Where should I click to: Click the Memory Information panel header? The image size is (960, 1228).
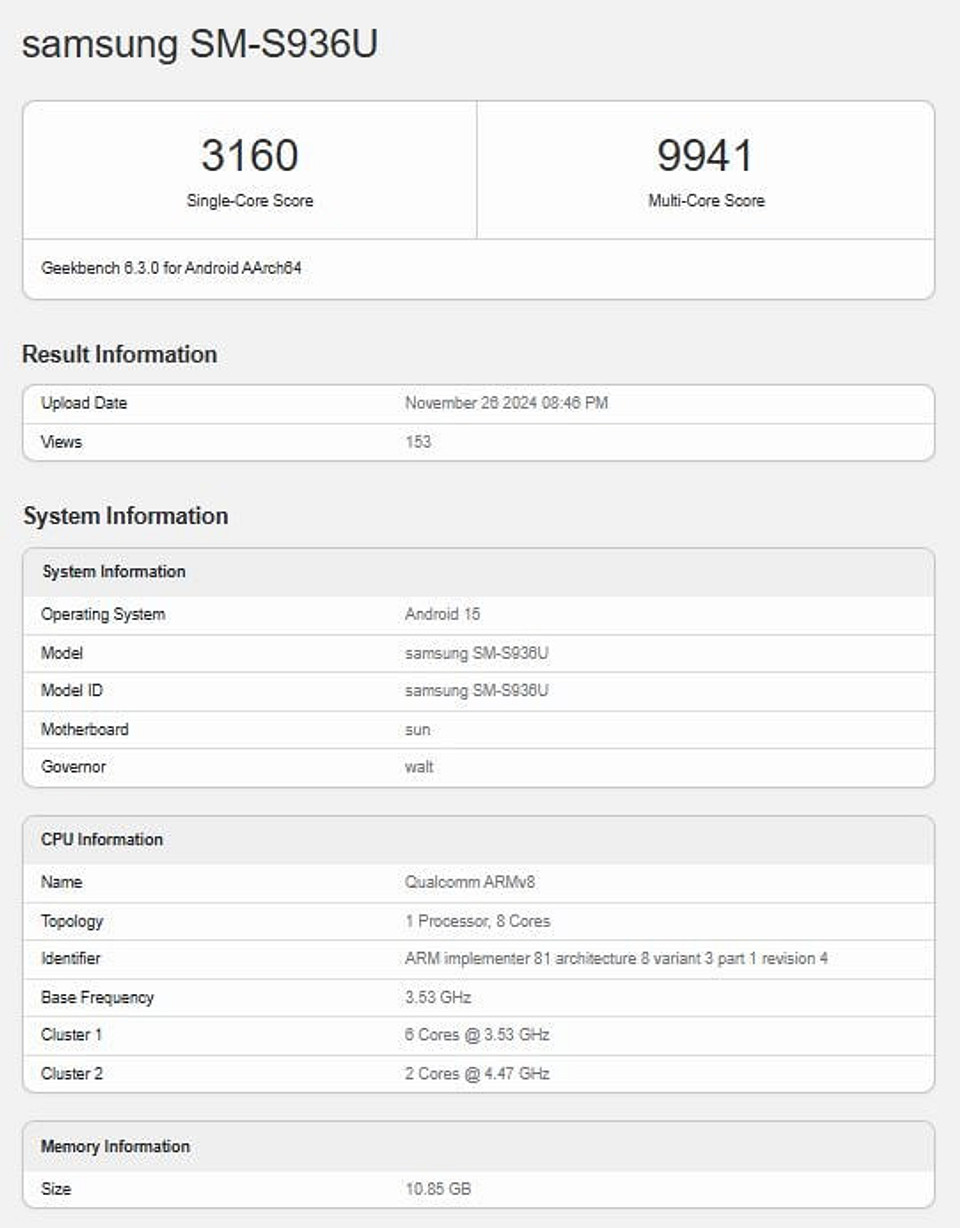click(116, 1147)
